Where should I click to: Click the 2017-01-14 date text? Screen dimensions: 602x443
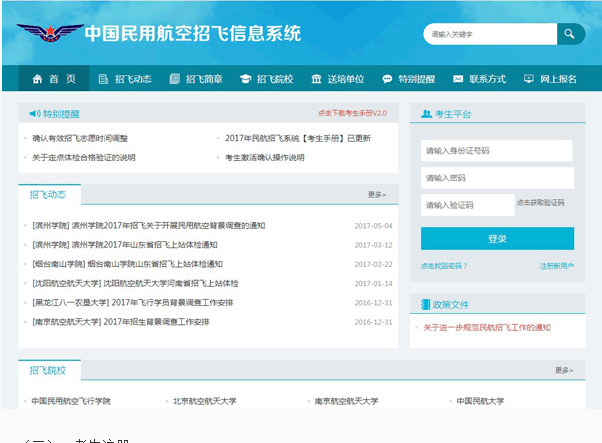tap(374, 283)
